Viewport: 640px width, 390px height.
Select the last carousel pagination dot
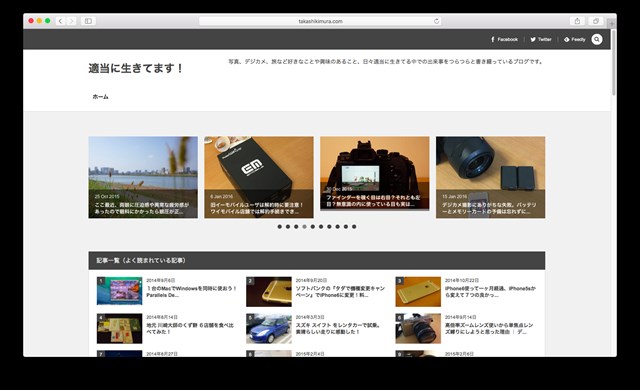[354, 226]
